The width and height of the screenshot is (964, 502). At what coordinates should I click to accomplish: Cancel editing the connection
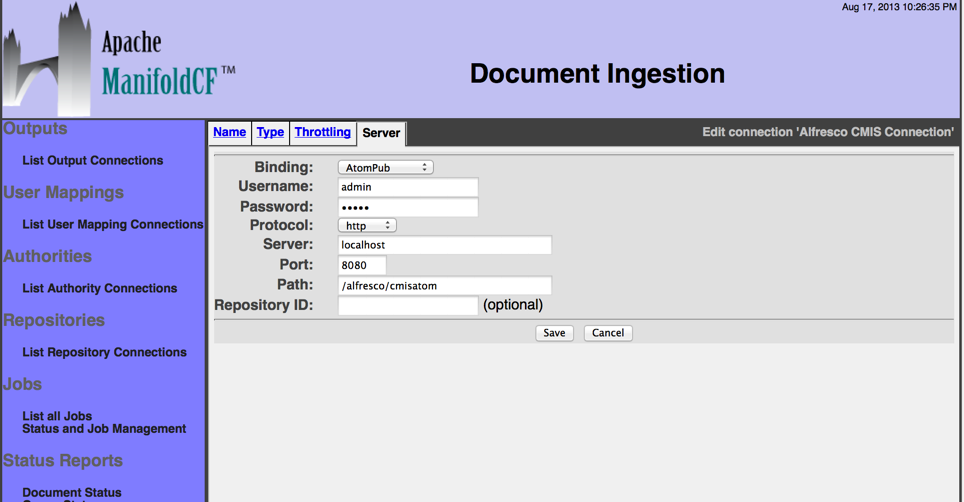tap(608, 333)
